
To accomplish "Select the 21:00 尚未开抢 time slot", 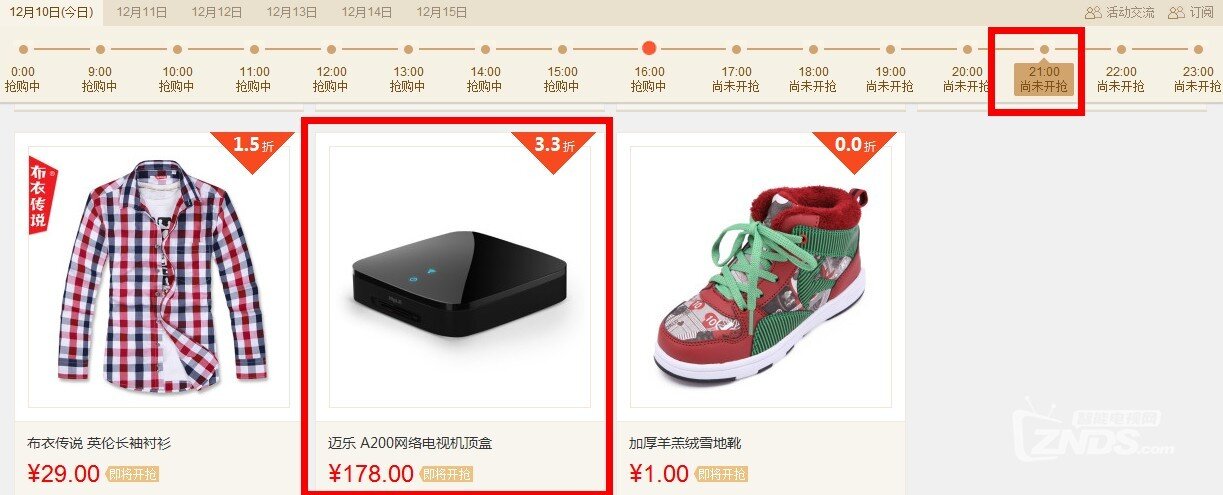I will coord(1043,79).
